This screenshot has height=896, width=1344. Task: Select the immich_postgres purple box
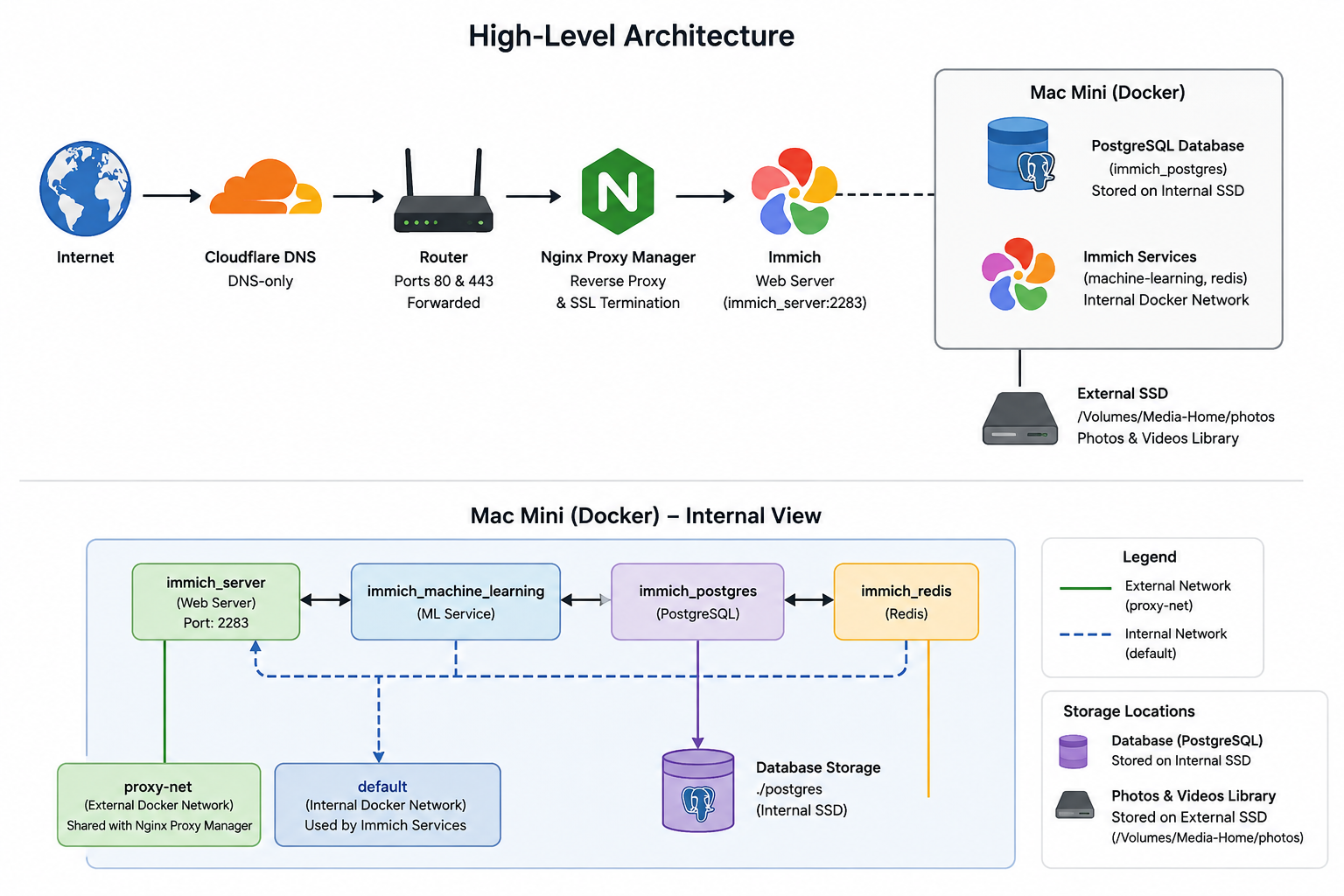tap(697, 602)
